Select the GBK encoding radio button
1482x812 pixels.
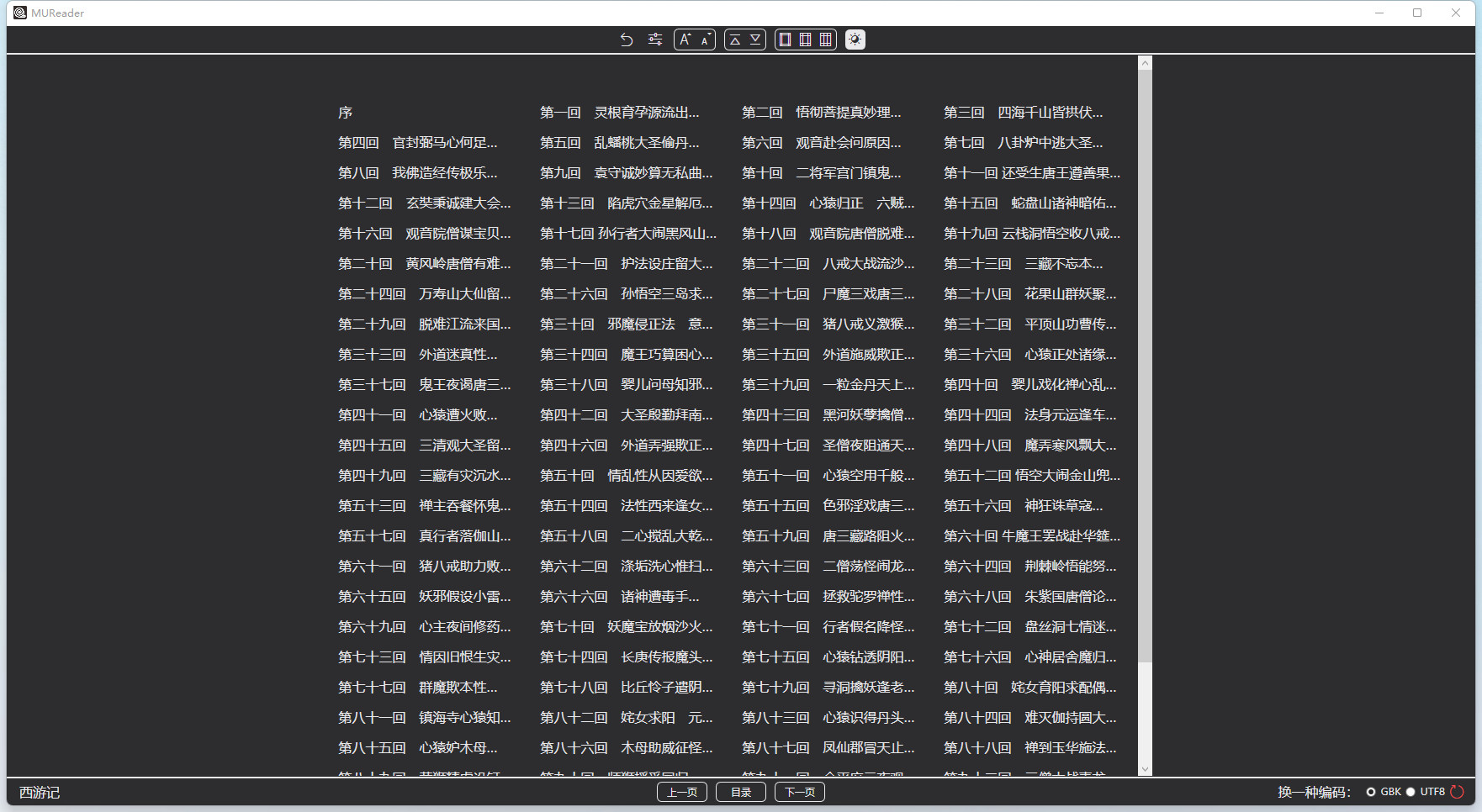[1372, 791]
